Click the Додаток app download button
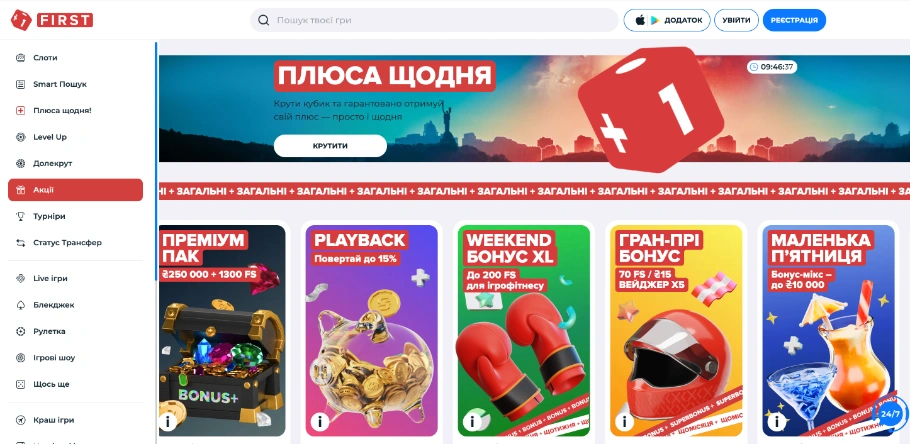This screenshot has width=910, height=444. (667, 20)
